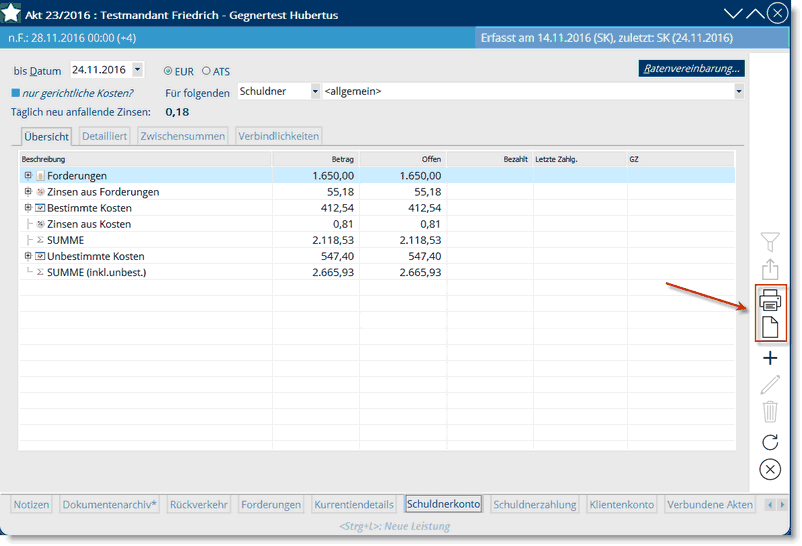Click the filter funnel icon
Viewport: 802px width, 546px height.
point(770,241)
